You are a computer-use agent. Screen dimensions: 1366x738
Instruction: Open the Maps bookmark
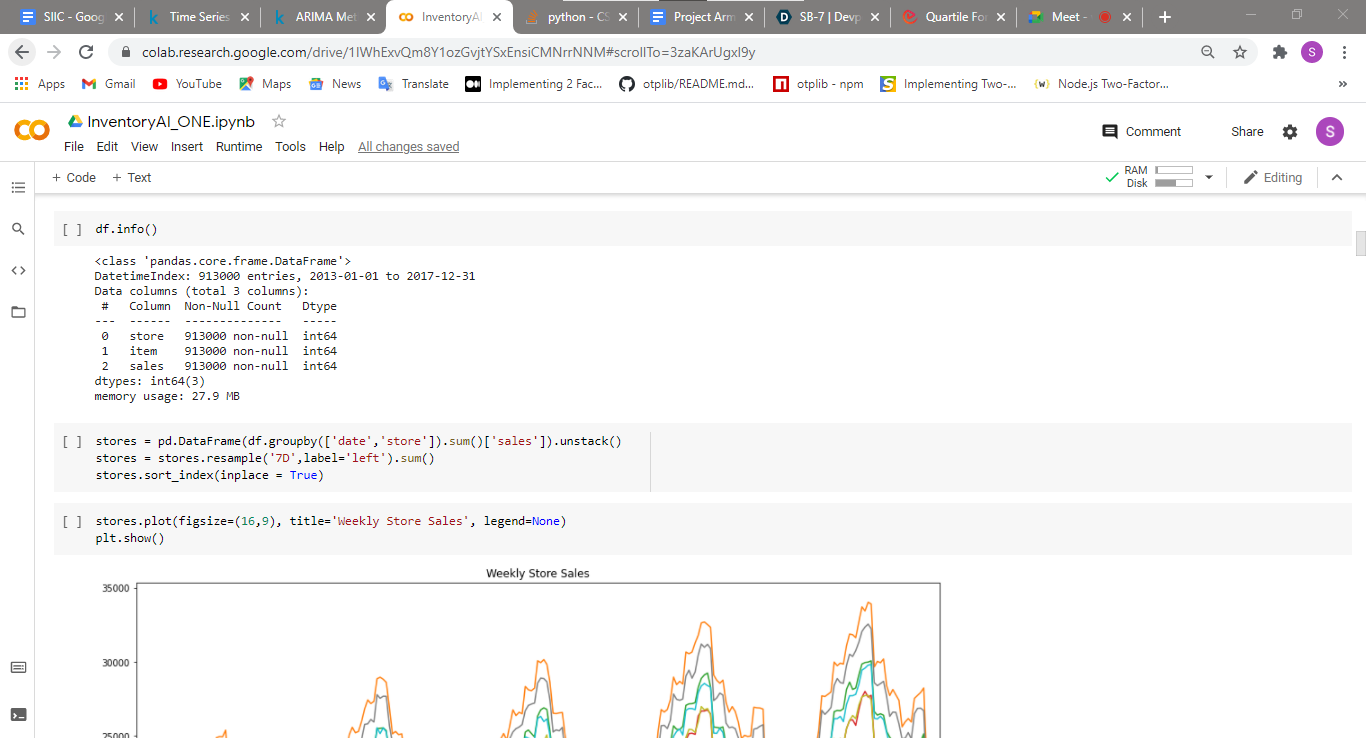(x=264, y=84)
